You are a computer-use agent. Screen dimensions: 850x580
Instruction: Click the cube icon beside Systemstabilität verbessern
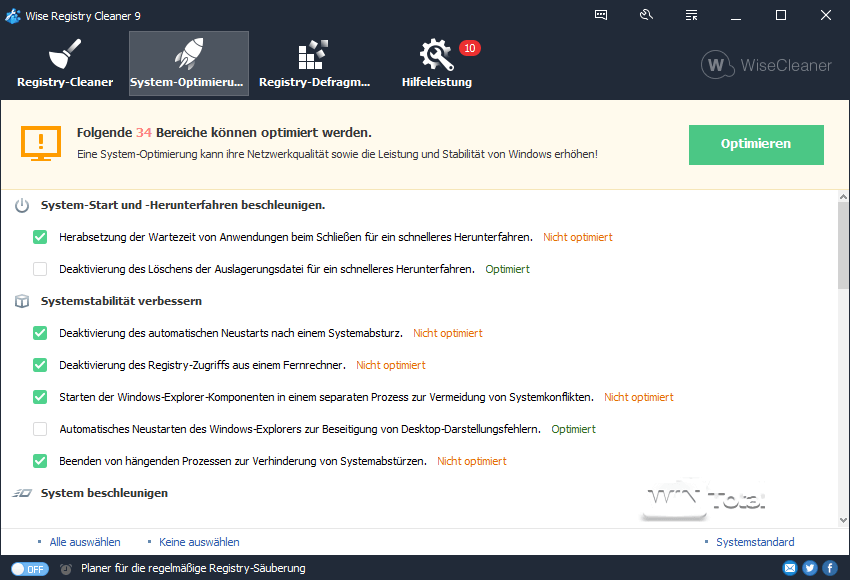(x=22, y=301)
